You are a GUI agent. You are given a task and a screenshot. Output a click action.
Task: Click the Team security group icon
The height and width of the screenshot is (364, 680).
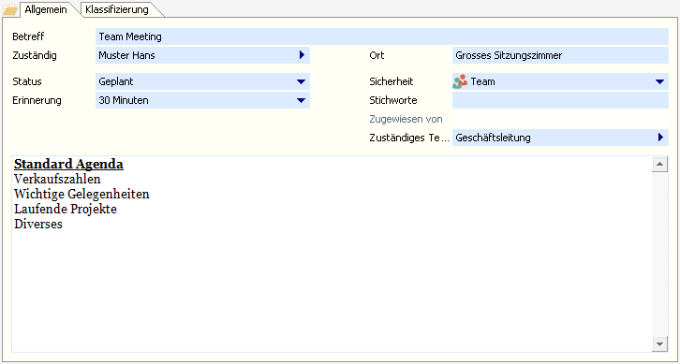[460, 82]
